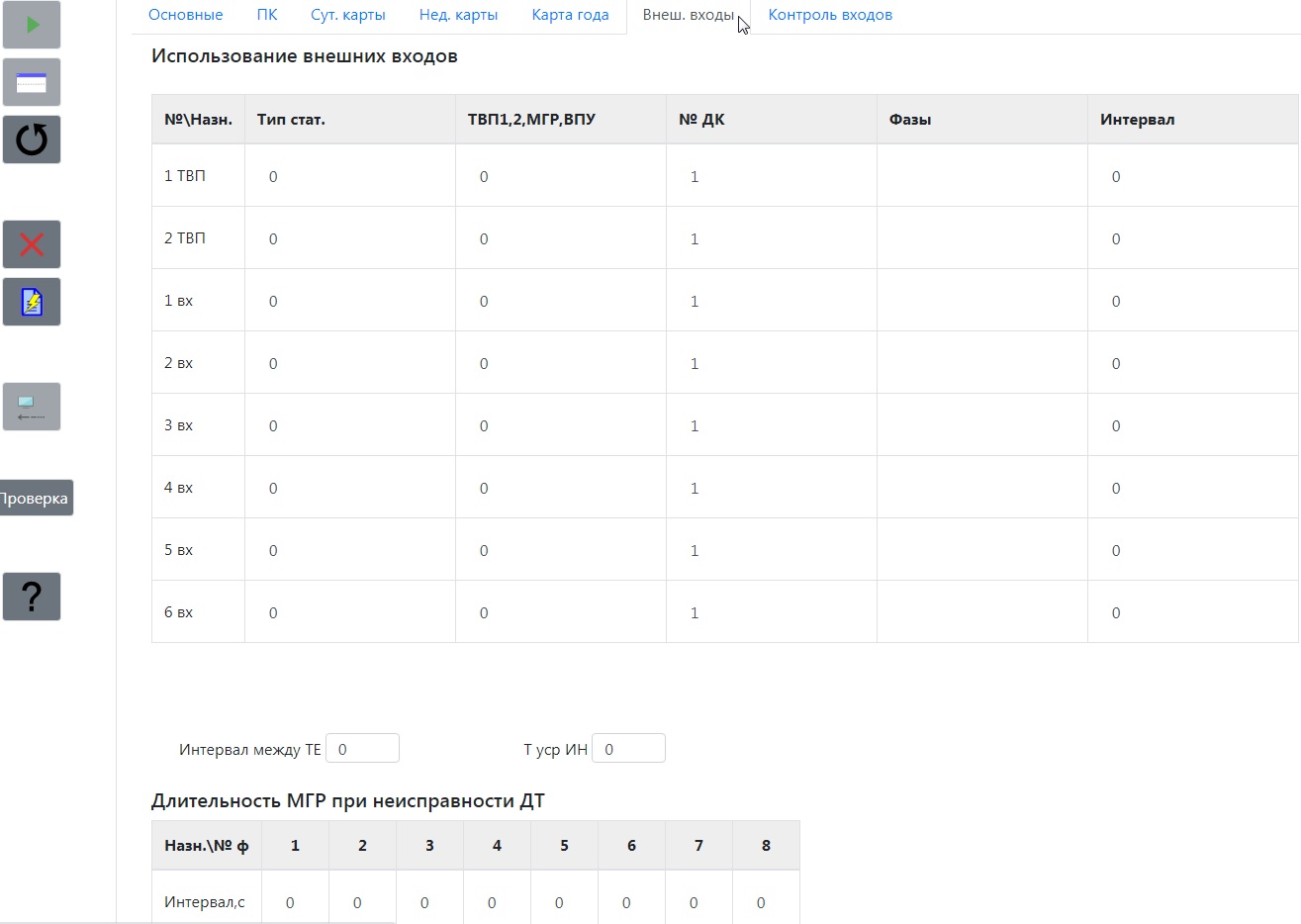Click Интервал cell in 6 вх row

[x=1193, y=612]
